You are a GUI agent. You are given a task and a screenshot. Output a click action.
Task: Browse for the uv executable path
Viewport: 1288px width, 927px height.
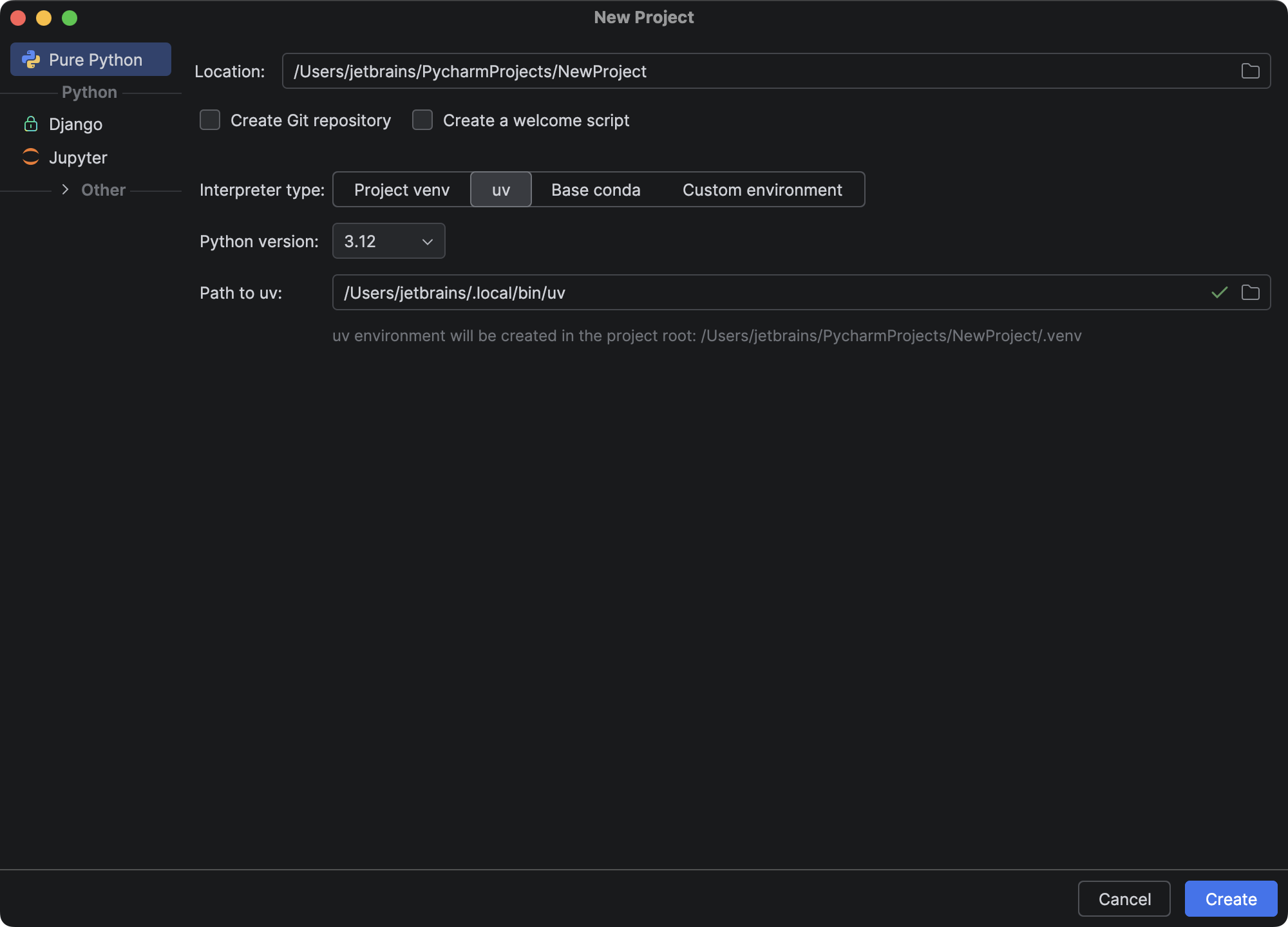tap(1250, 292)
